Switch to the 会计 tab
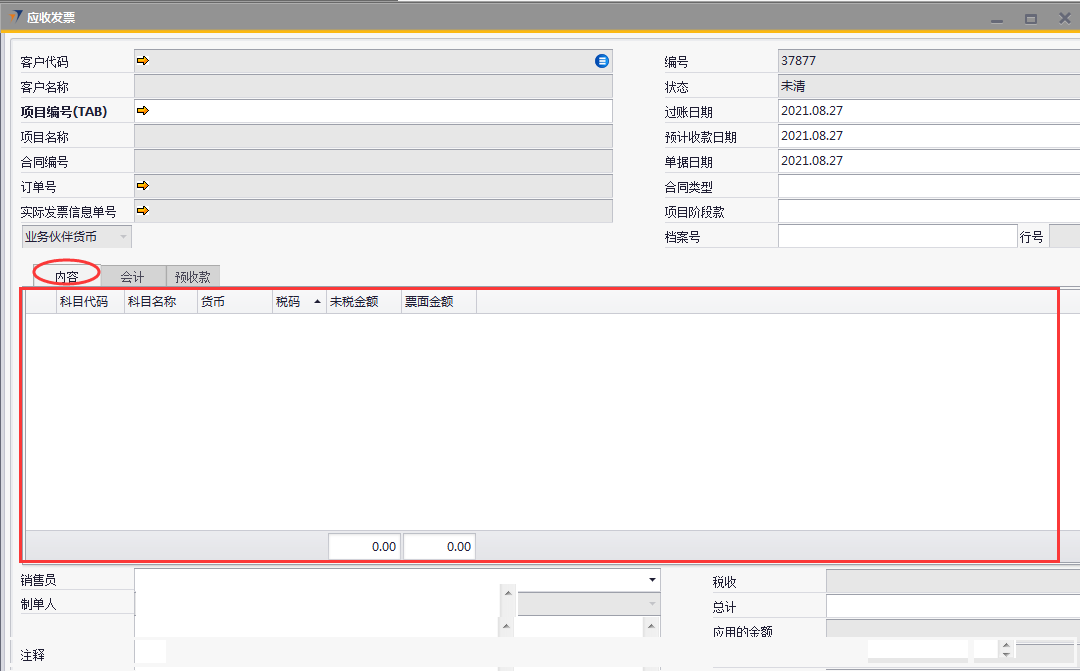The image size is (1080, 671). coord(132,277)
